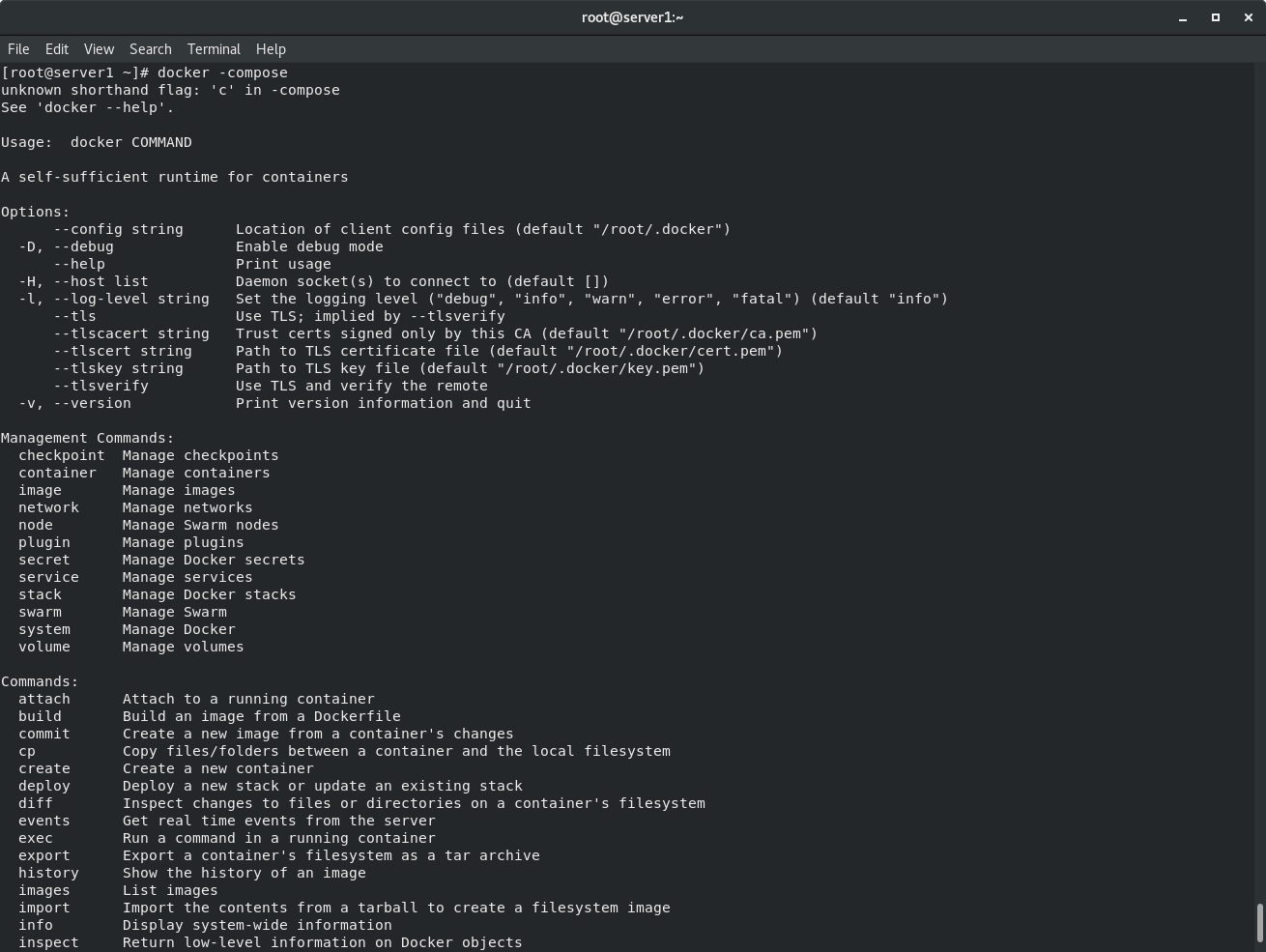Click the '-l, --log-level string' option

click(x=114, y=299)
